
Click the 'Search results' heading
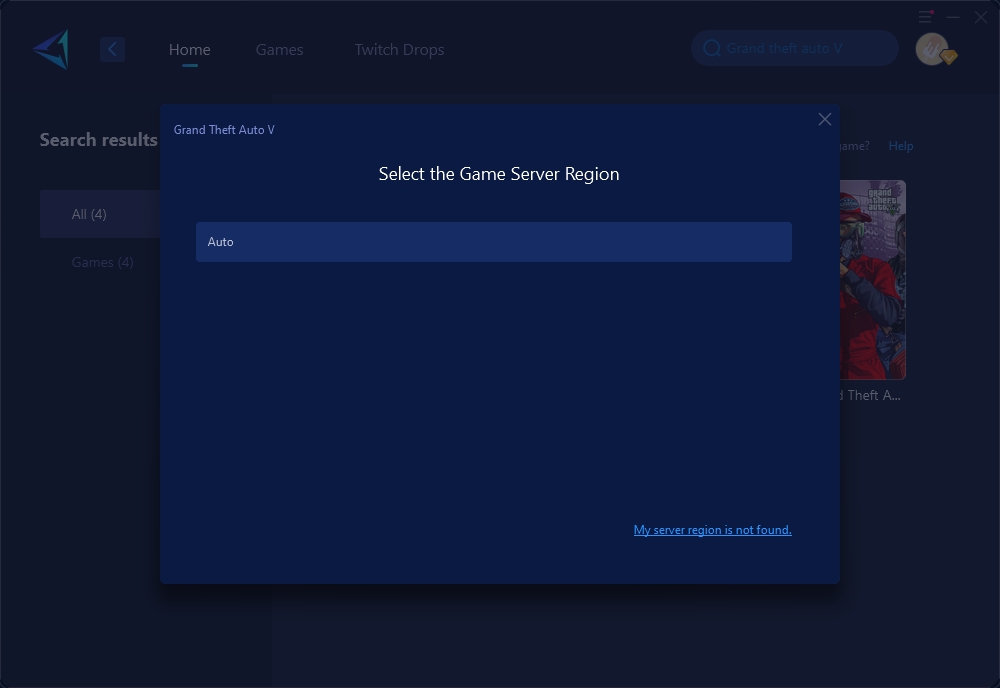tap(98, 140)
